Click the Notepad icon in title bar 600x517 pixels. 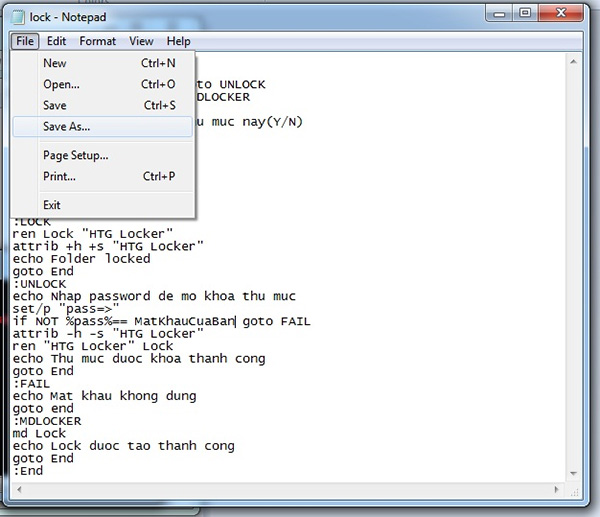20,15
